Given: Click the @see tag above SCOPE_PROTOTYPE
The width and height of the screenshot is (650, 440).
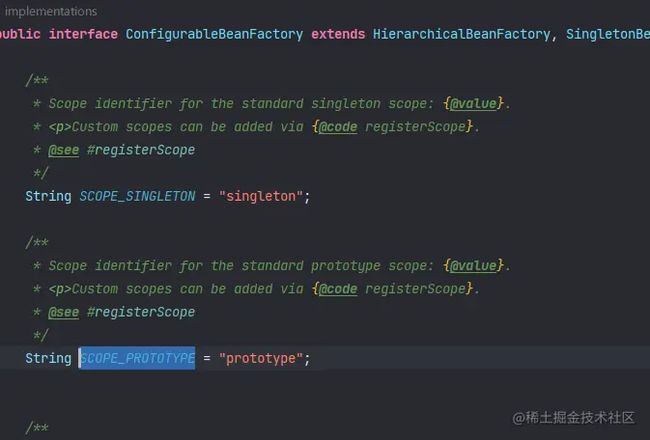Looking at the screenshot, I should coord(63,312).
